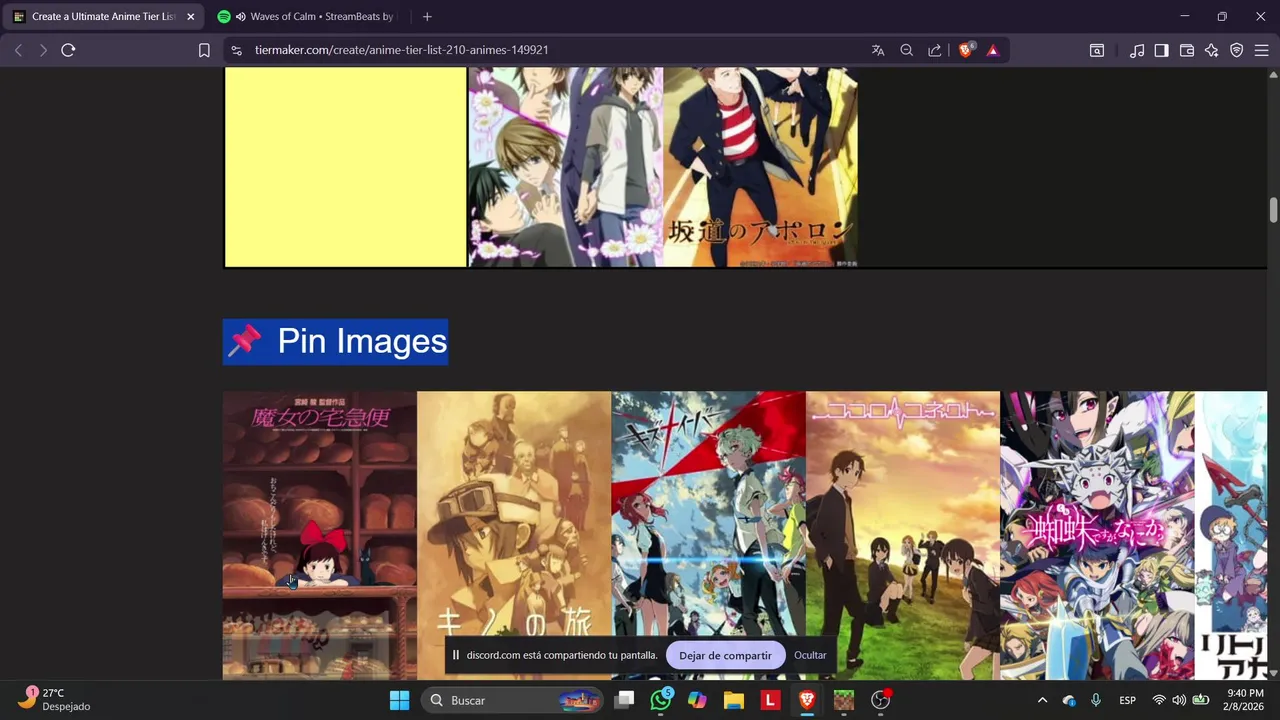Bookmark this page with the bookmark icon

click(x=204, y=50)
